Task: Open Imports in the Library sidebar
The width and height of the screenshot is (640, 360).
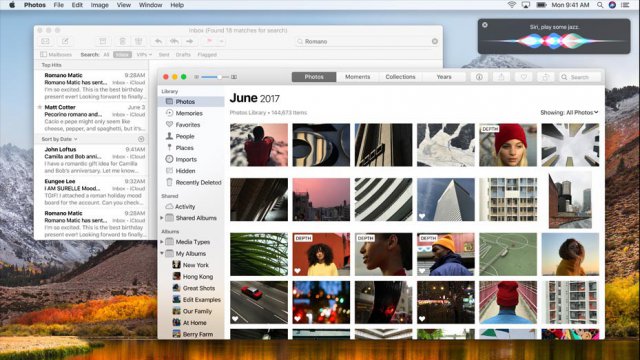Action: pyautogui.click(x=181, y=159)
